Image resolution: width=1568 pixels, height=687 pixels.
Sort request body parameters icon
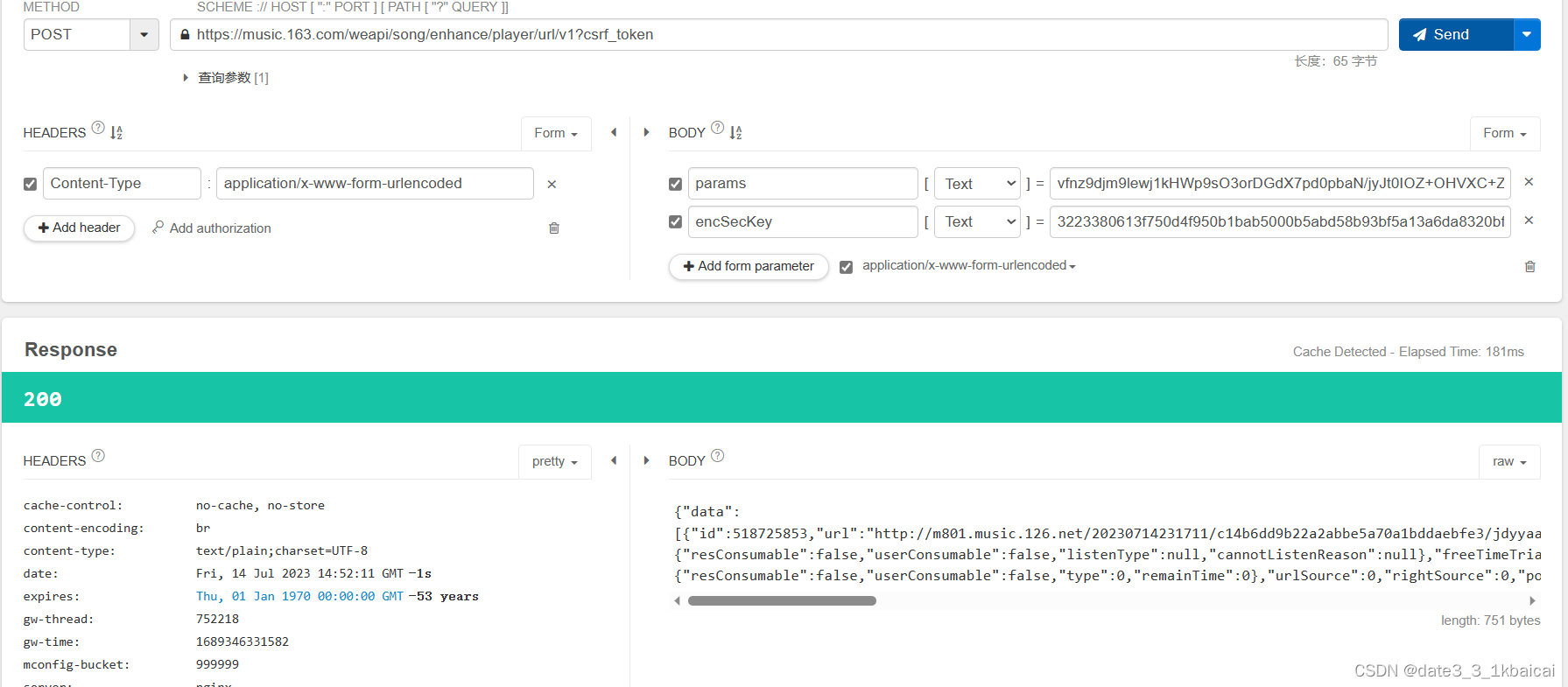click(735, 133)
